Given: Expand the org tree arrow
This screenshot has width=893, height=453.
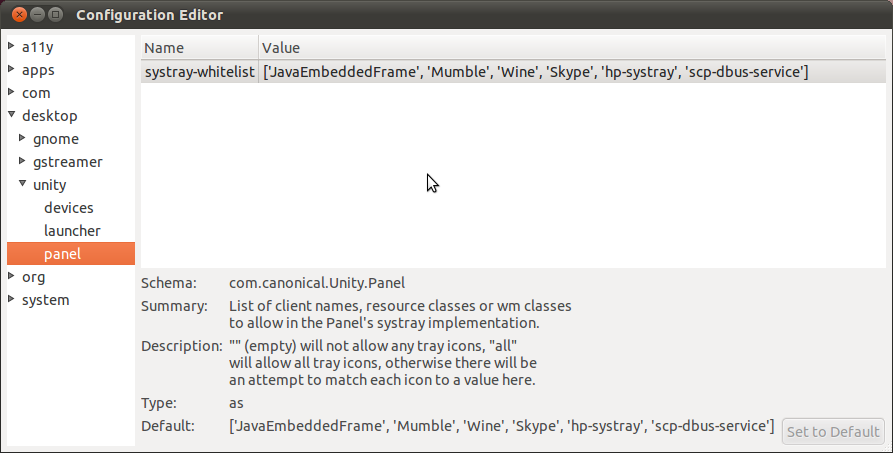Looking at the screenshot, I should click(11, 277).
